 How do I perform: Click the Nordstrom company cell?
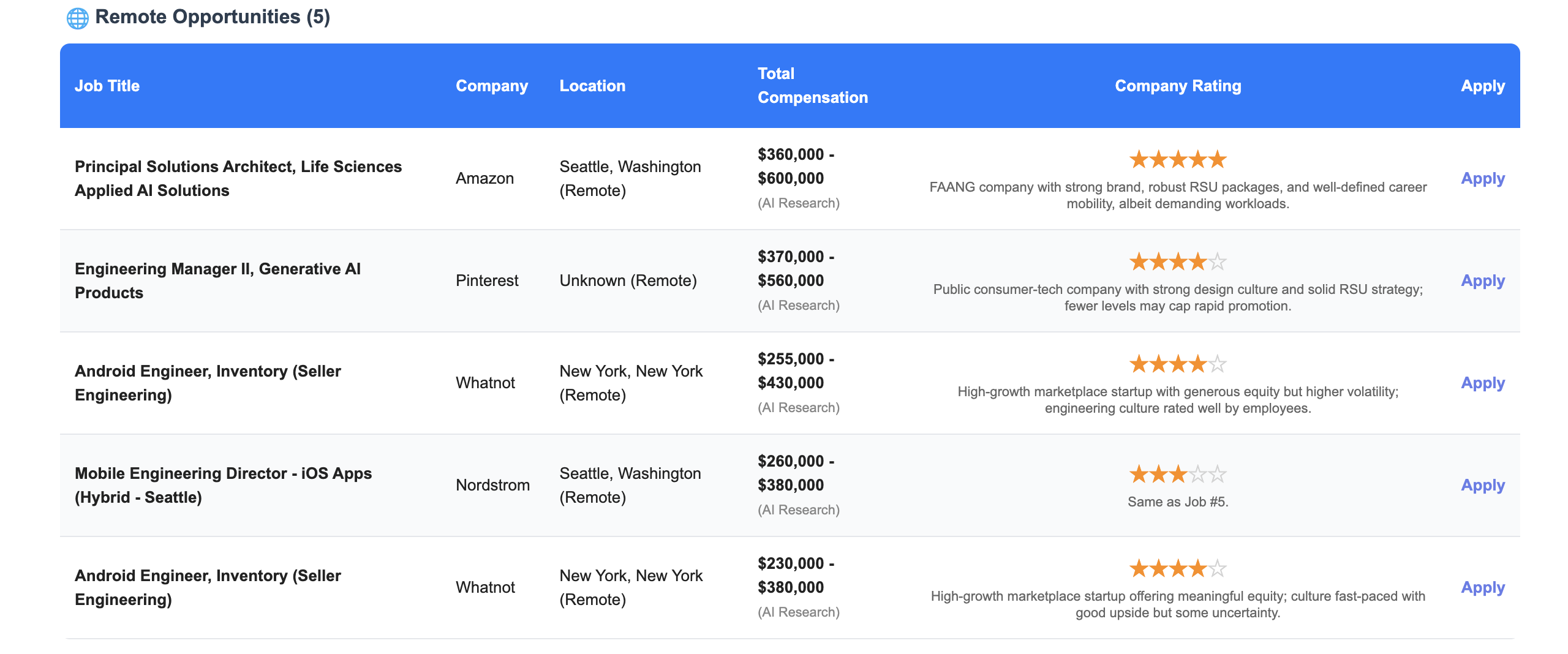tap(492, 485)
